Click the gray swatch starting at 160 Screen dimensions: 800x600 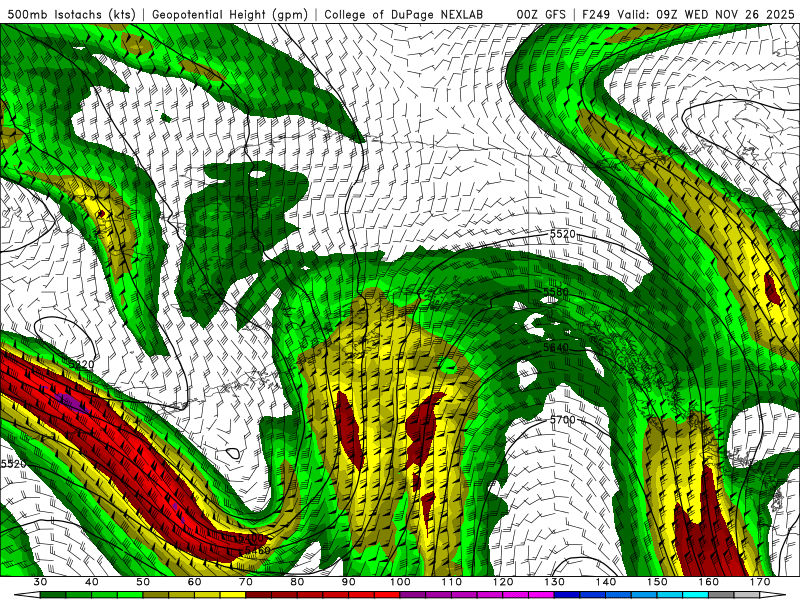click(x=721, y=595)
